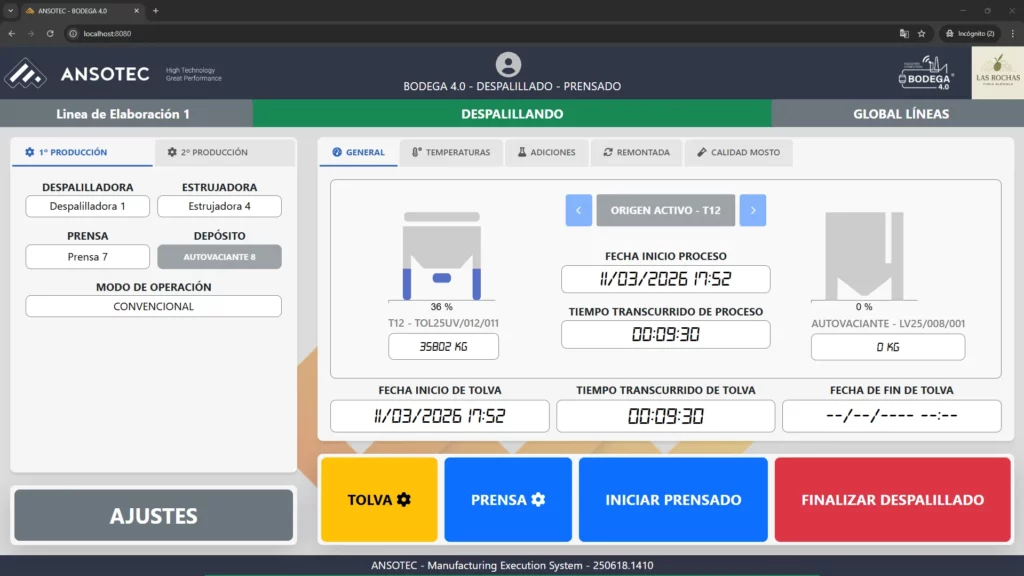The width and height of the screenshot is (1024, 576).
Task: Close the ANSOTEC browser tab
Action: [136, 10]
